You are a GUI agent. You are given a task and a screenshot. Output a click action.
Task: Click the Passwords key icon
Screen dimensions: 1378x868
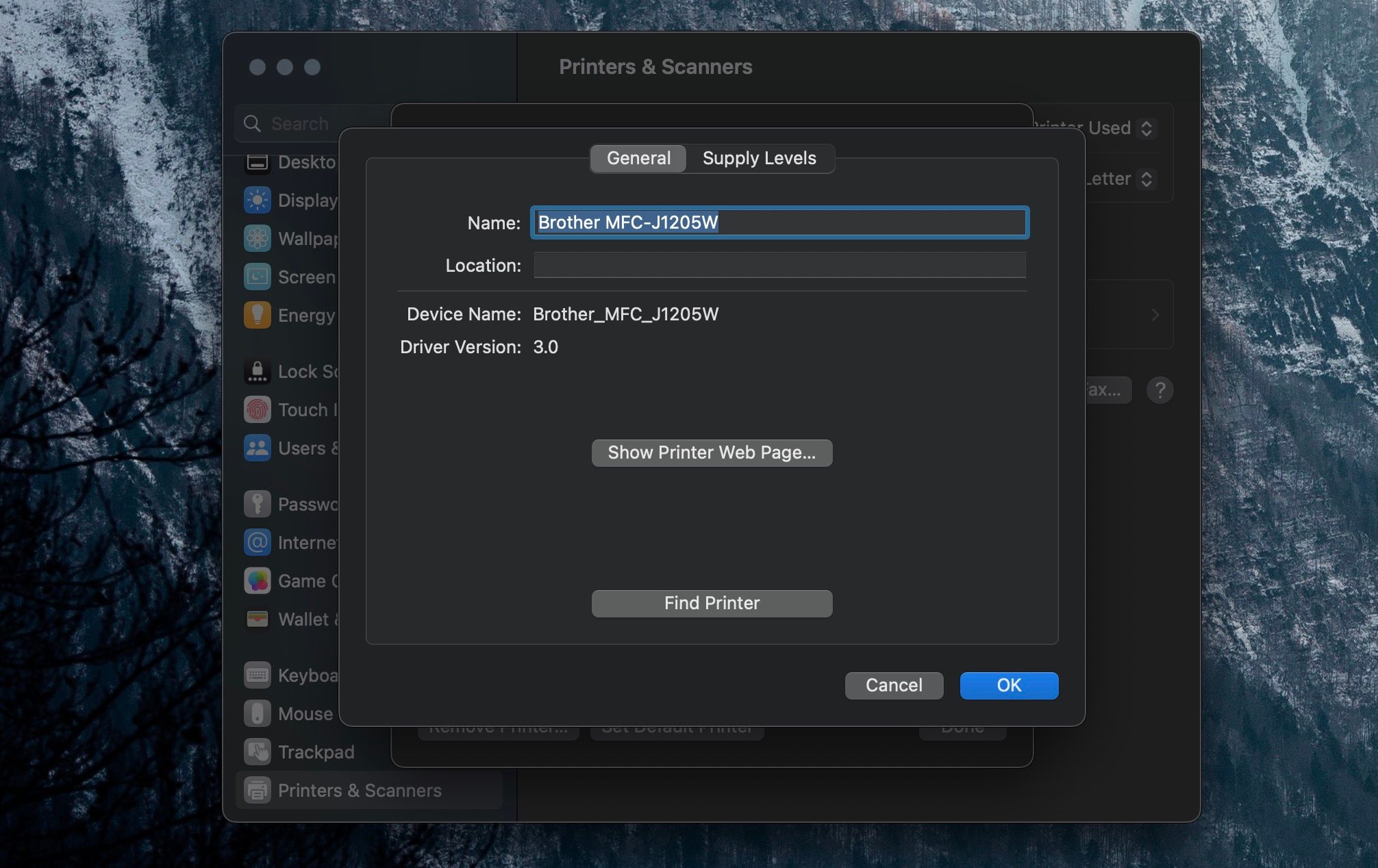click(258, 503)
